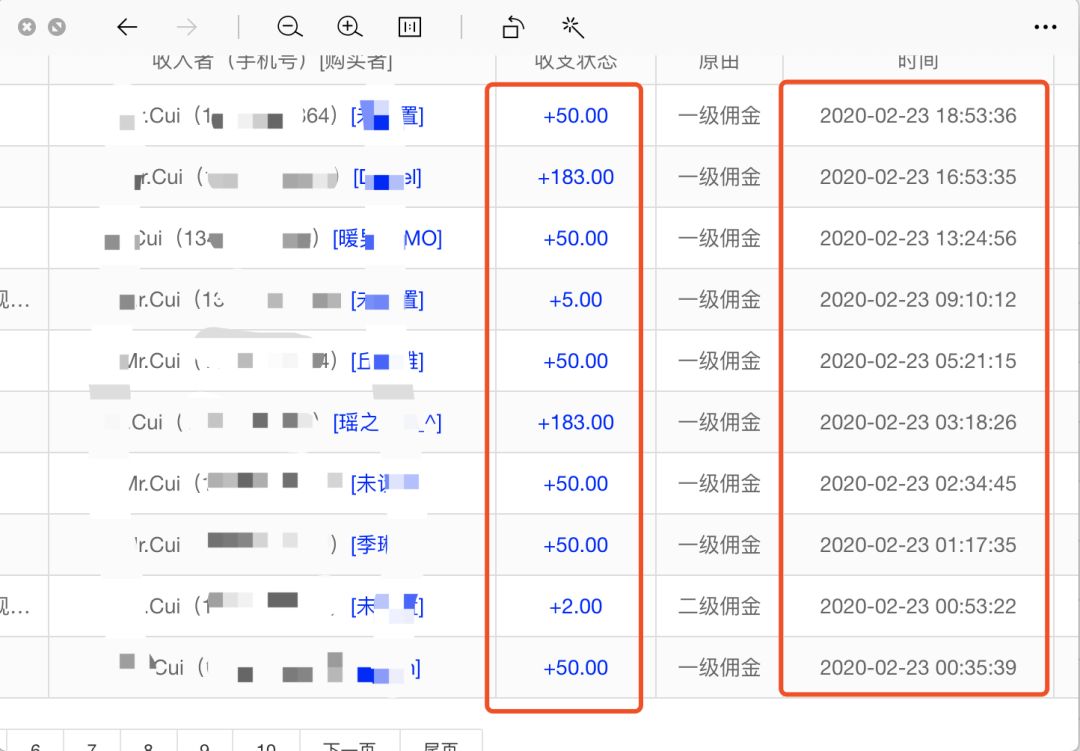Close the image viewer window
The height and width of the screenshot is (751, 1080).
27,27
